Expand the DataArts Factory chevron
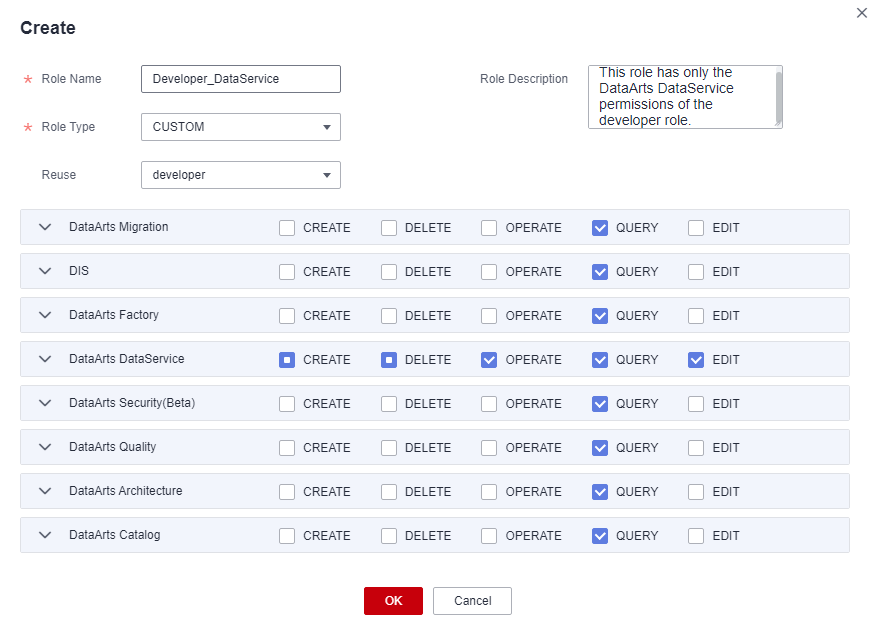This screenshot has height=624, width=872. (44, 315)
